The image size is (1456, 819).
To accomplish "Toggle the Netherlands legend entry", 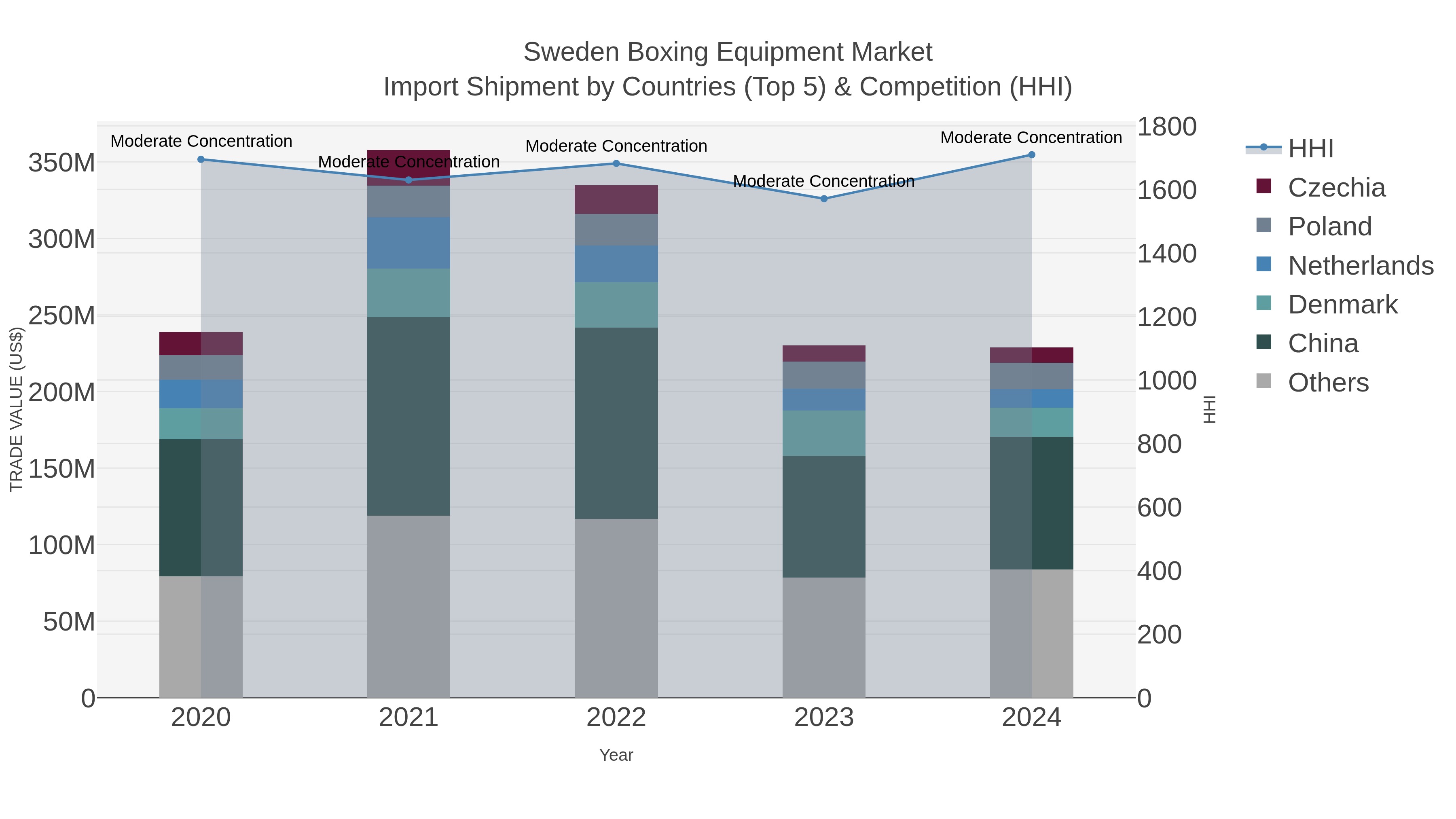I will [1345, 265].
